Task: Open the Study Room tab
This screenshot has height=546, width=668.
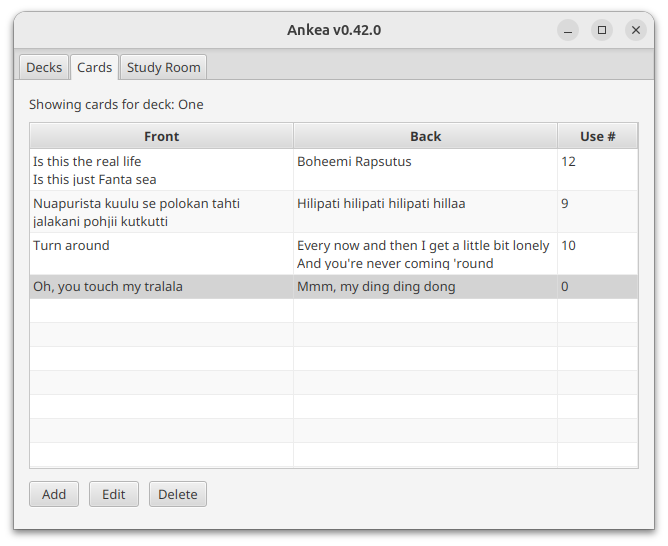Action: tap(163, 67)
